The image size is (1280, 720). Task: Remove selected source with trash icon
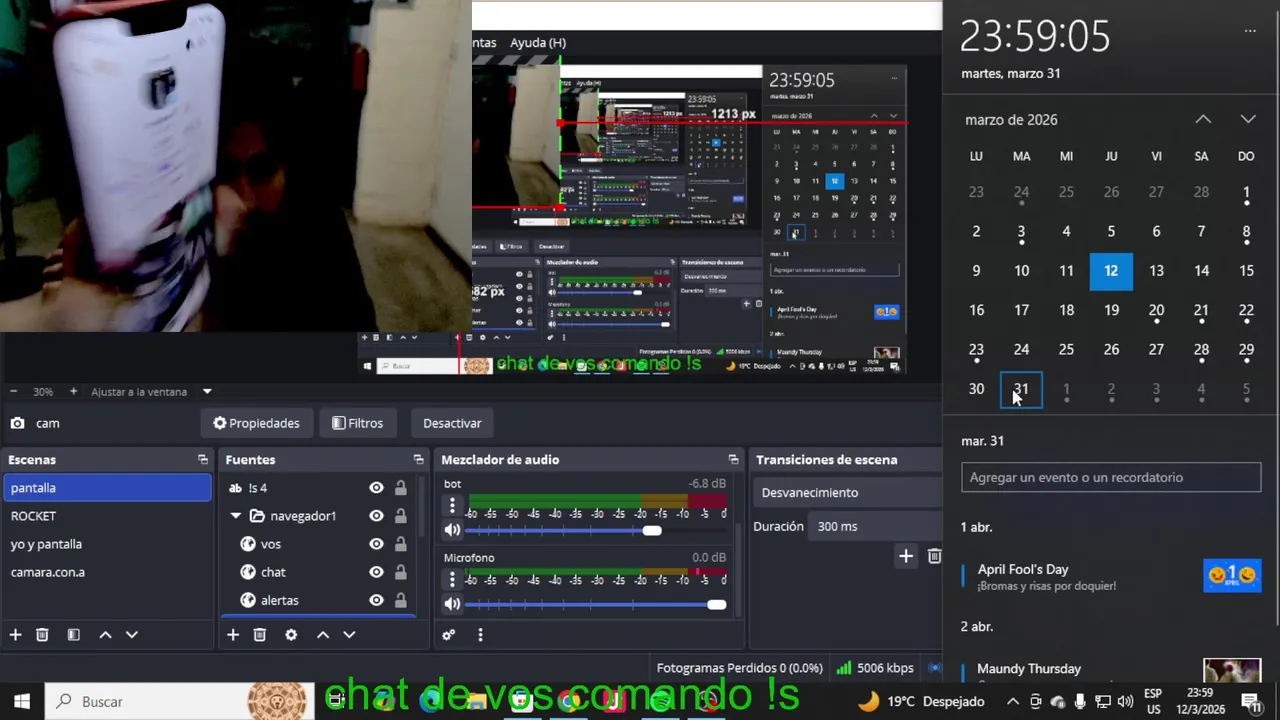tap(260, 635)
